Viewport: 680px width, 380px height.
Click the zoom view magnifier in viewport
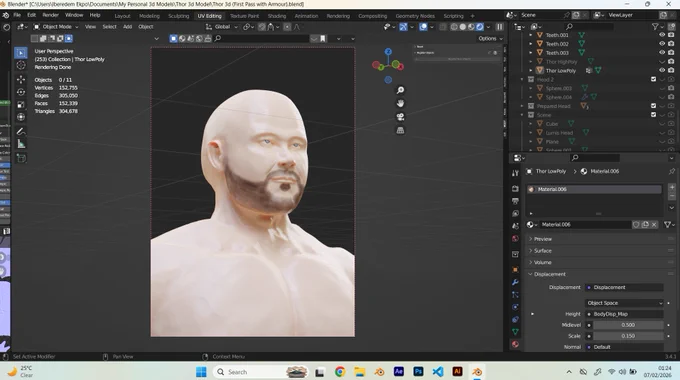[x=400, y=90]
